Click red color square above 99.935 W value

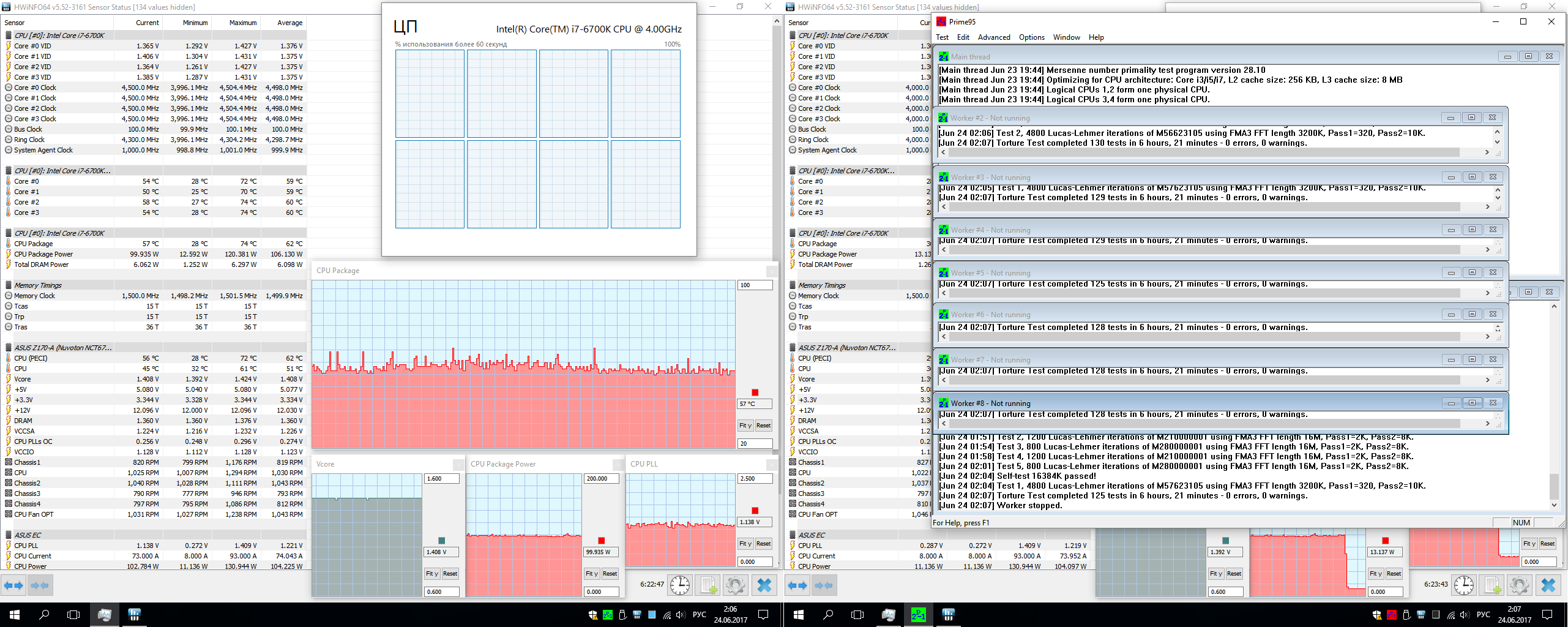pyautogui.click(x=602, y=541)
